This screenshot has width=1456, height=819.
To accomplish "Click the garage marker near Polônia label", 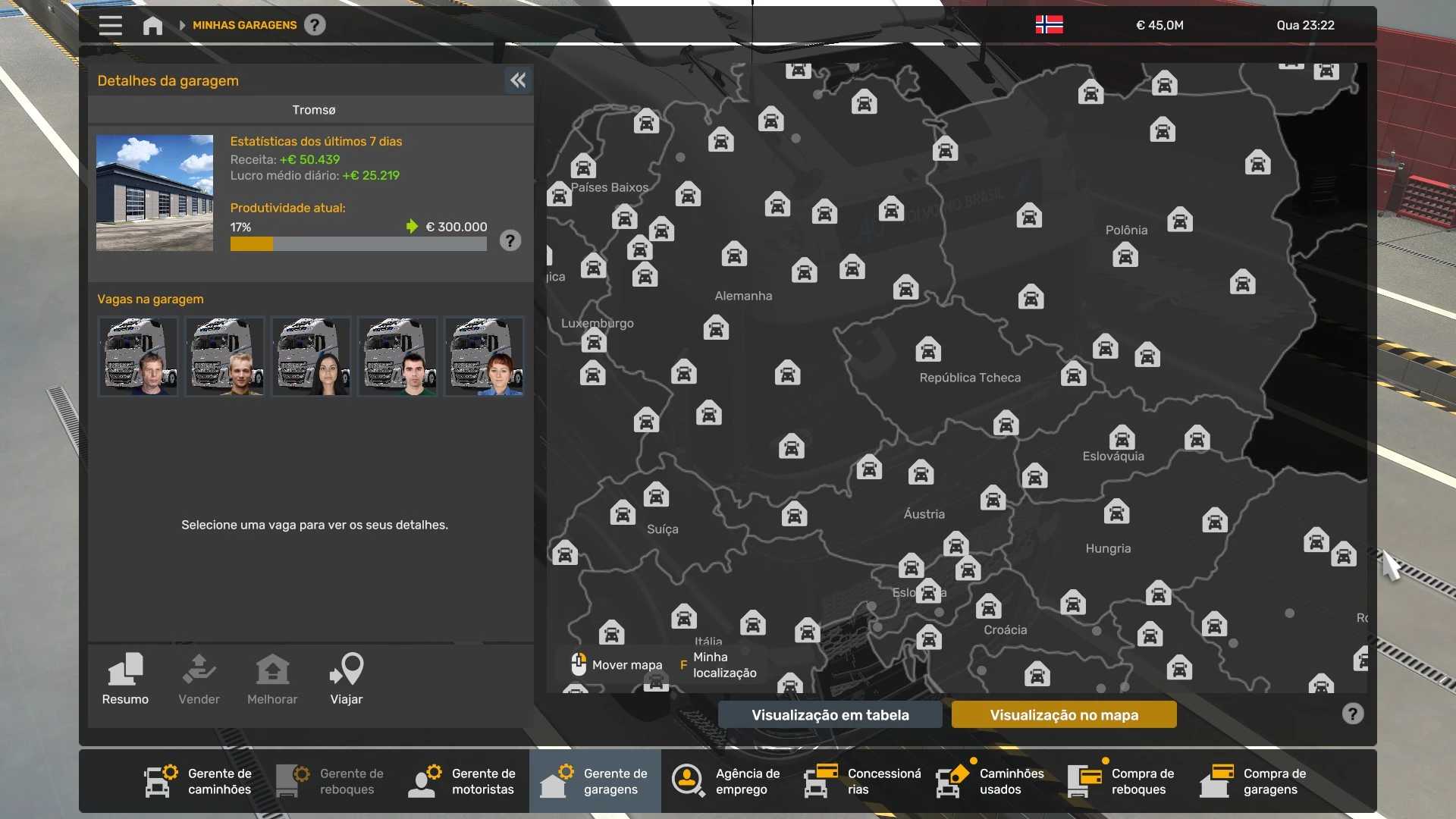I will (1125, 256).
